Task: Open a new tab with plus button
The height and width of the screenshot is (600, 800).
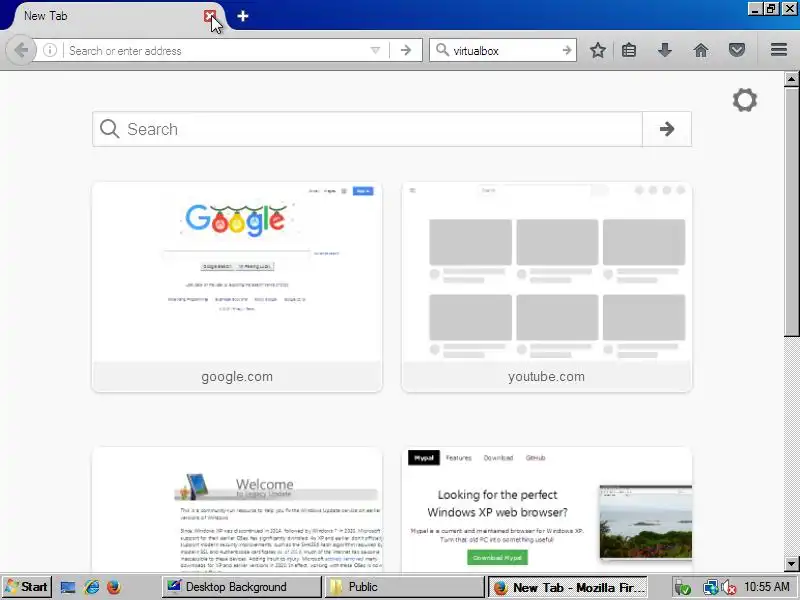Action: point(243,16)
